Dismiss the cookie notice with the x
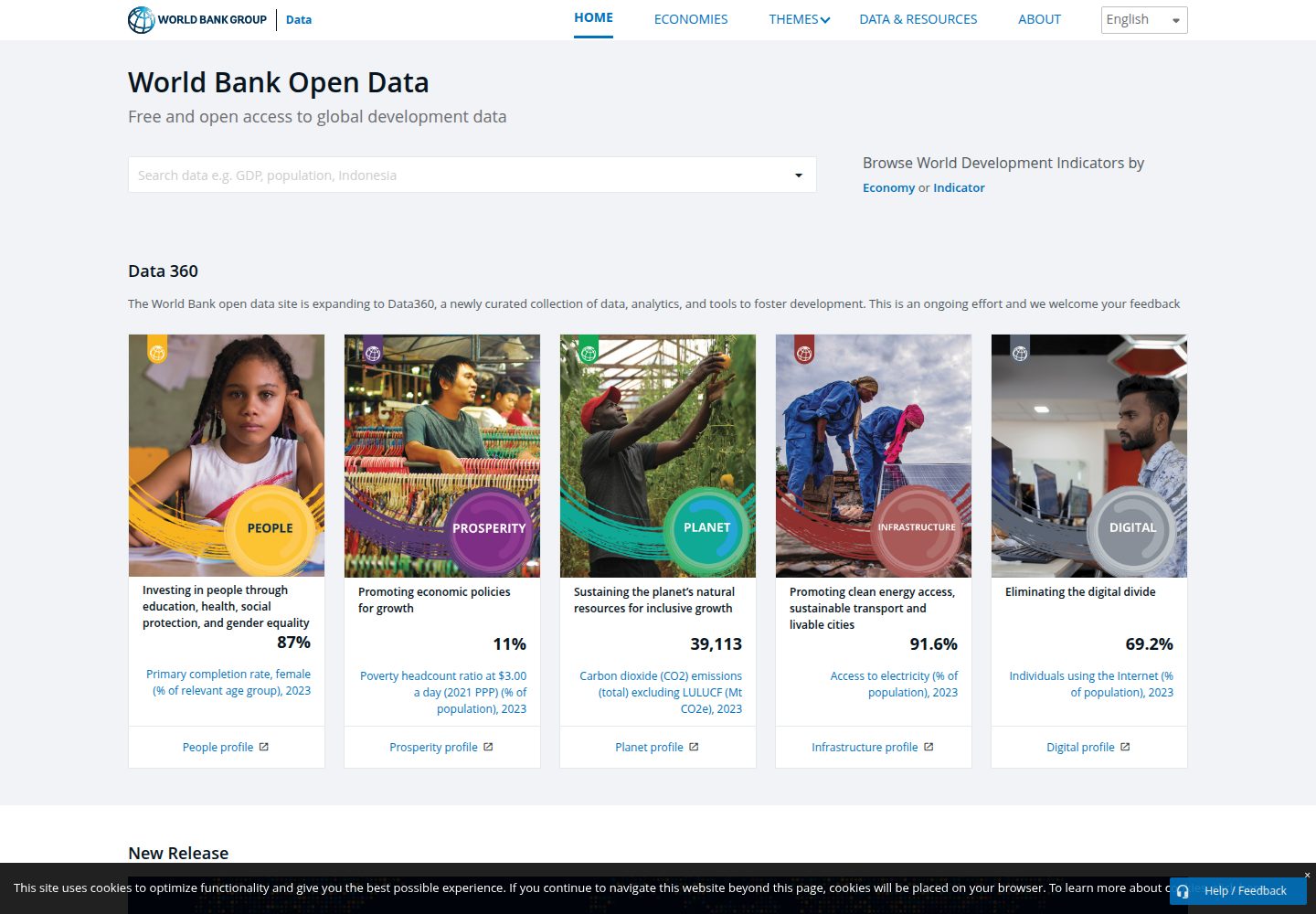The height and width of the screenshot is (914, 1316). [1307, 875]
